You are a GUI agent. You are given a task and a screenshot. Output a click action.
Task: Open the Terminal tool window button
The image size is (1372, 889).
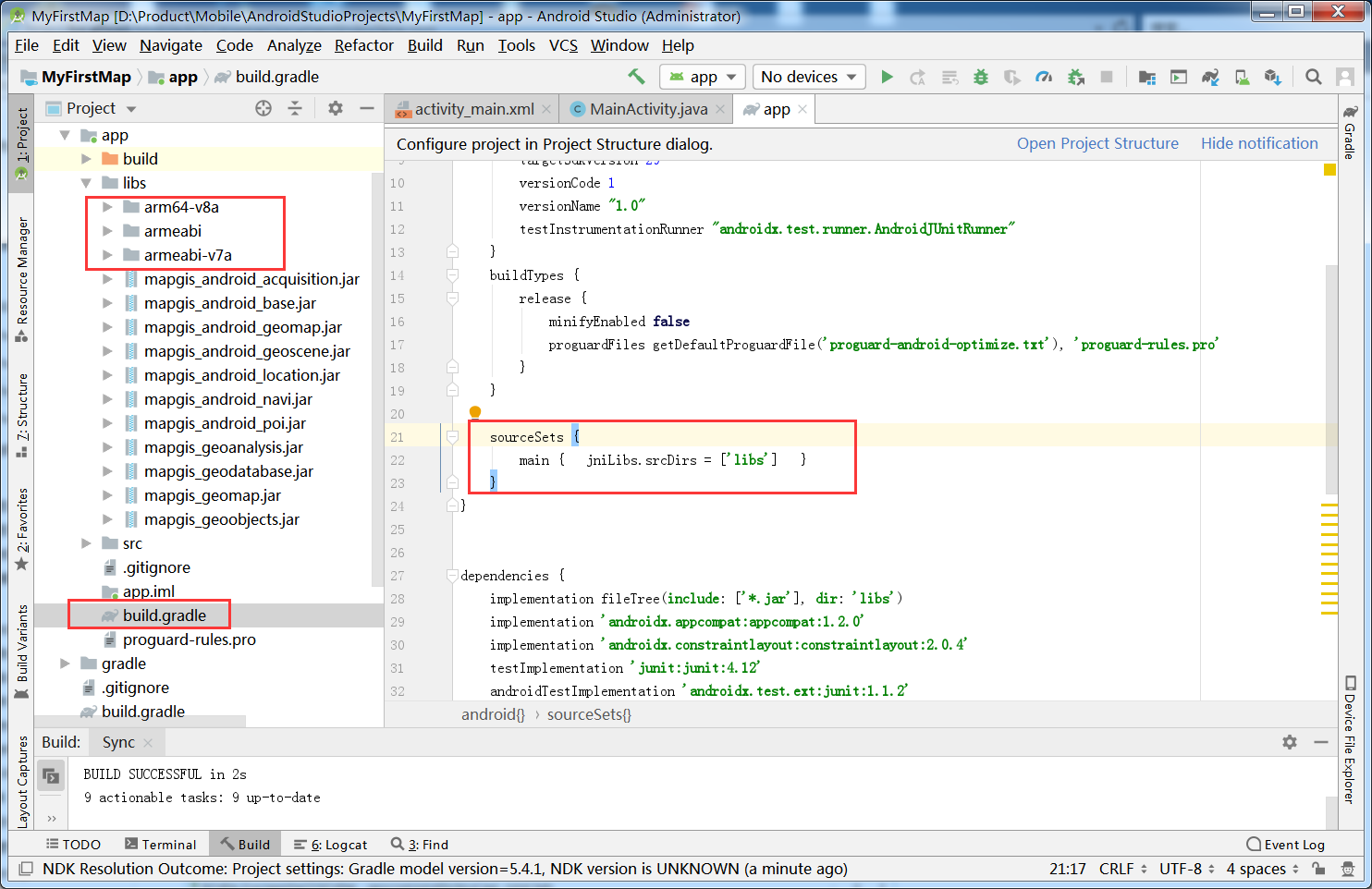click(161, 845)
